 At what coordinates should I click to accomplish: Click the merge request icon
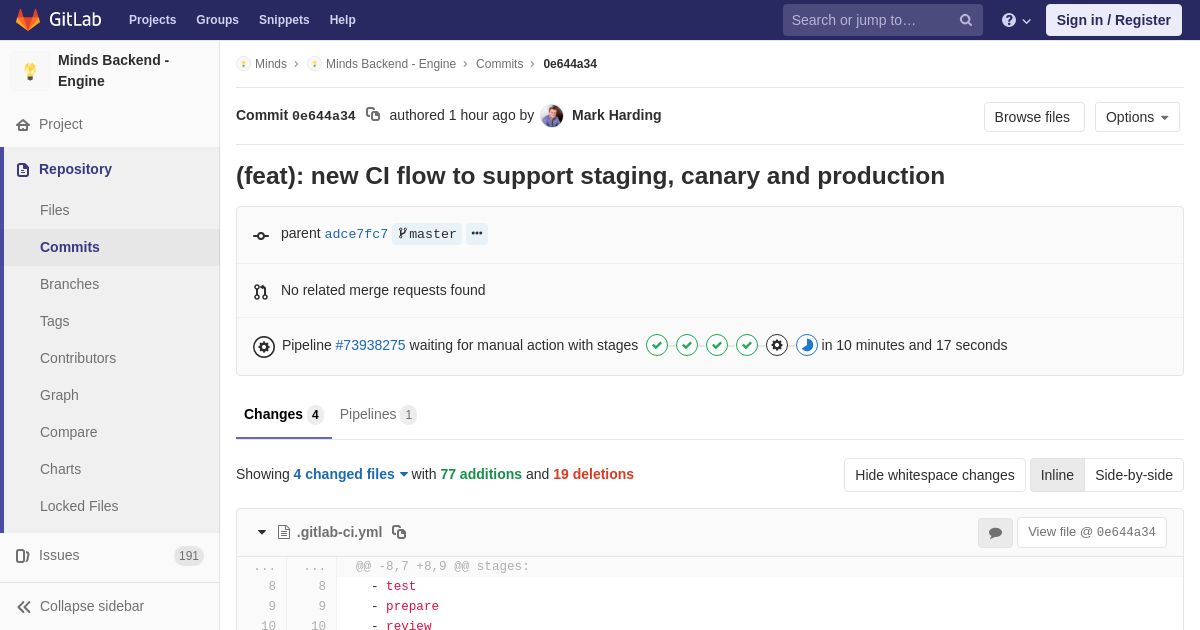261,292
